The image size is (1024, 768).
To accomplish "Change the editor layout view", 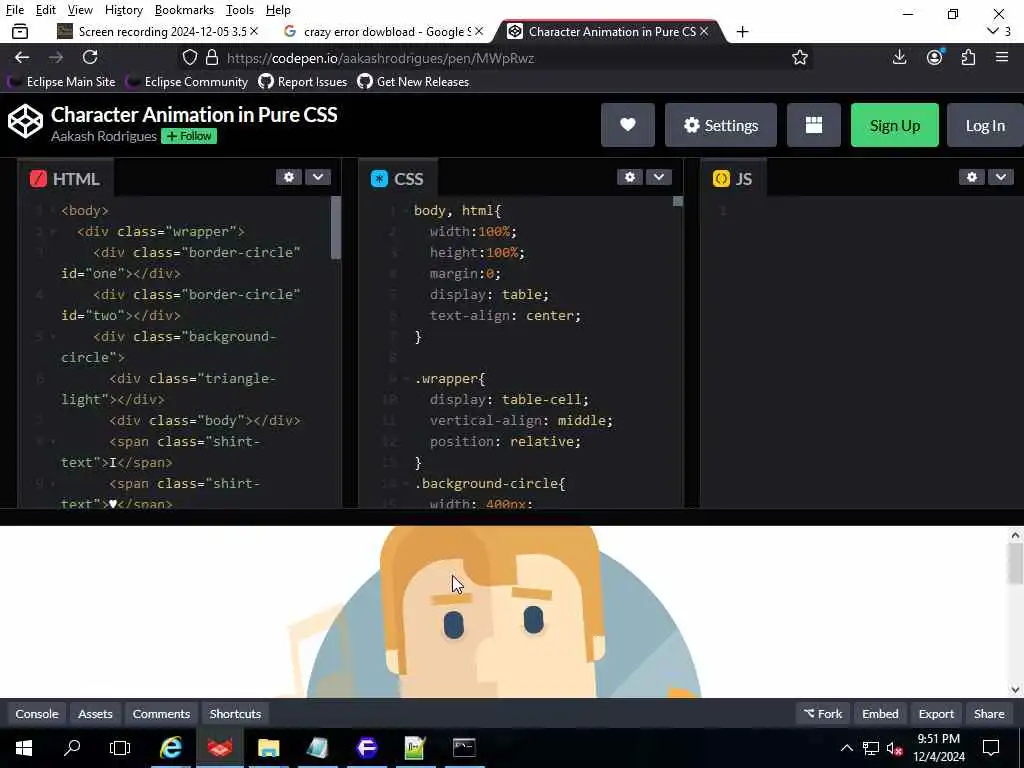I will (x=814, y=125).
